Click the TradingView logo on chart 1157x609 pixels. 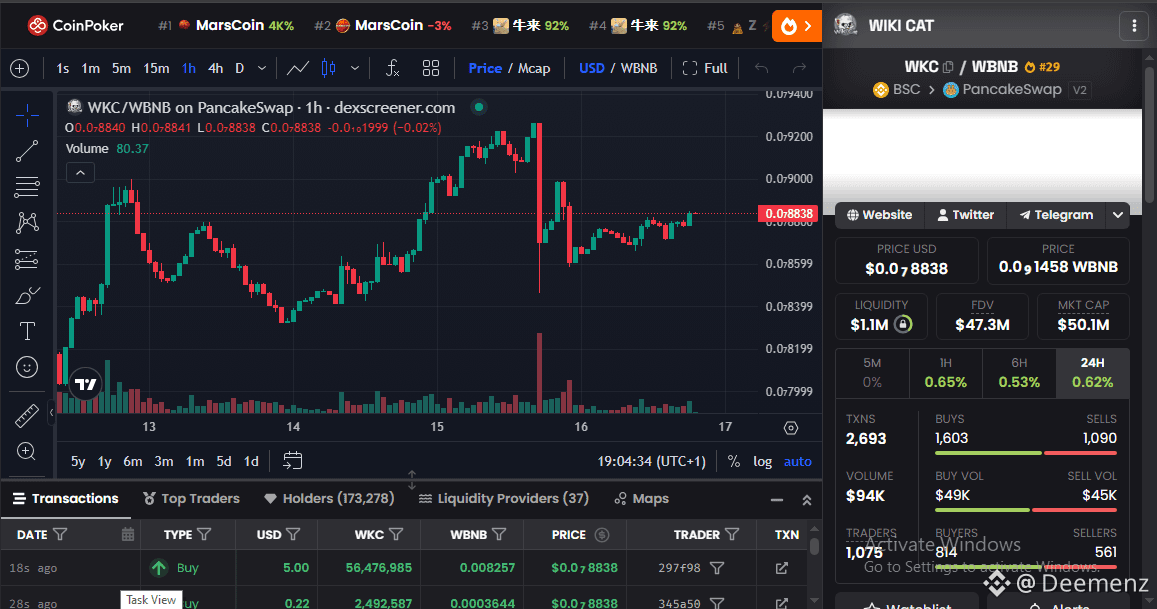(x=86, y=384)
